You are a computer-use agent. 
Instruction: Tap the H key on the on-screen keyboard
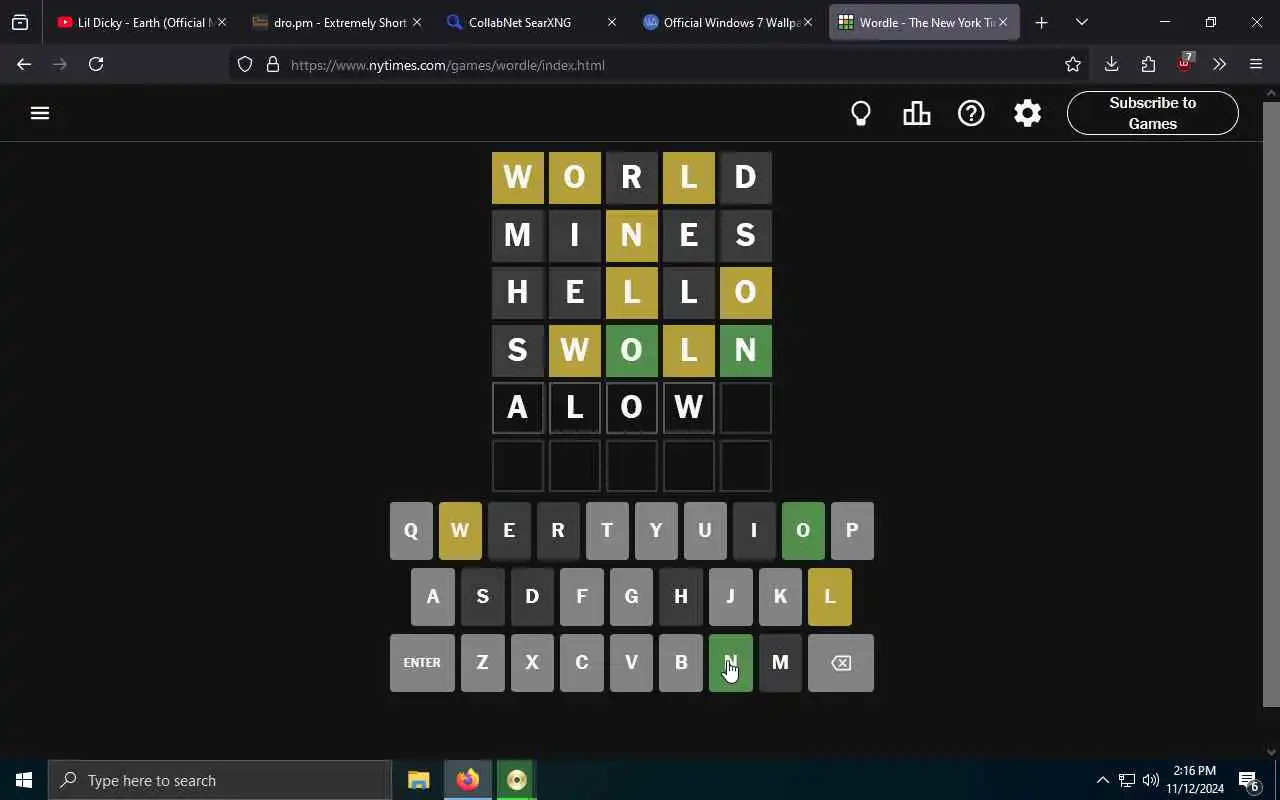click(x=681, y=597)
